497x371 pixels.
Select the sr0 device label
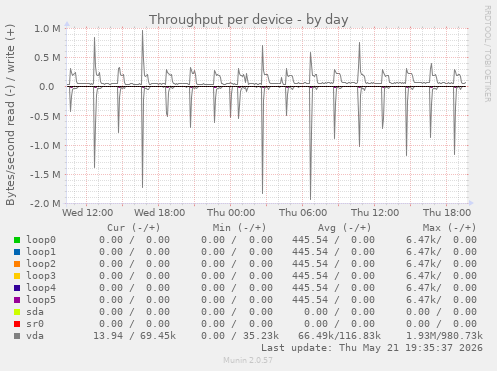click(35, 324)
